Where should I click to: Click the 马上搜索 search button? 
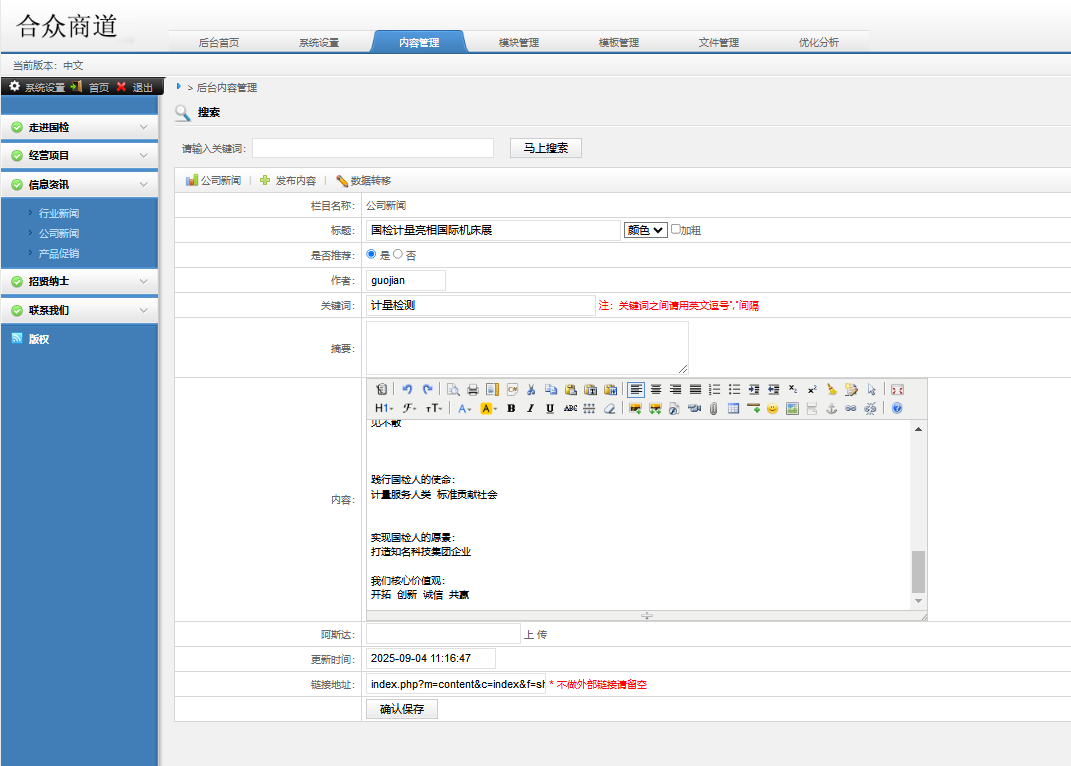click(x=545, y=148)
